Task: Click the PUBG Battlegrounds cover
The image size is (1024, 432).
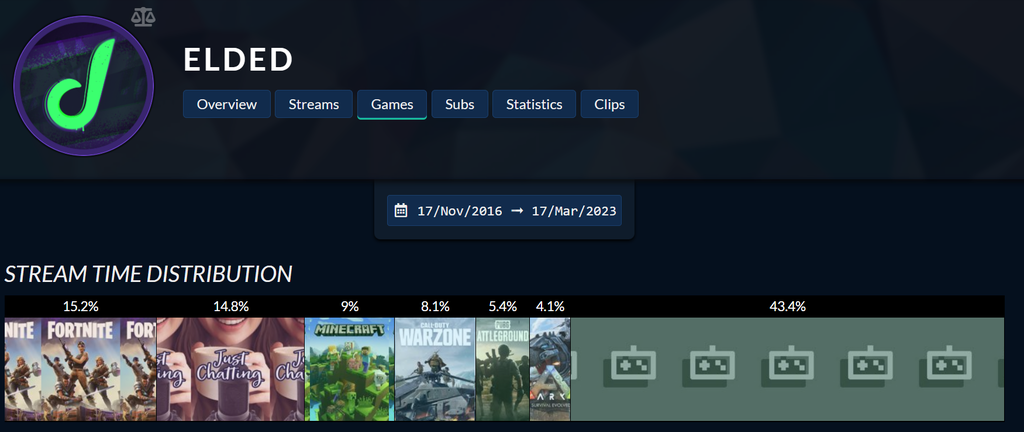Action: (502, 369)
